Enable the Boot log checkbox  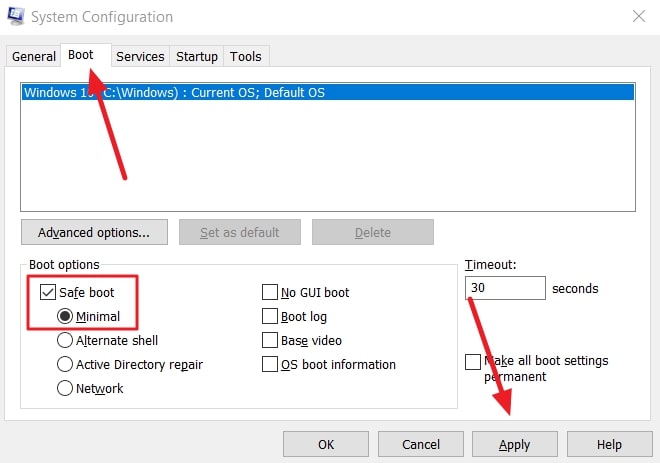pyautogui.click(x=269, y=316)
